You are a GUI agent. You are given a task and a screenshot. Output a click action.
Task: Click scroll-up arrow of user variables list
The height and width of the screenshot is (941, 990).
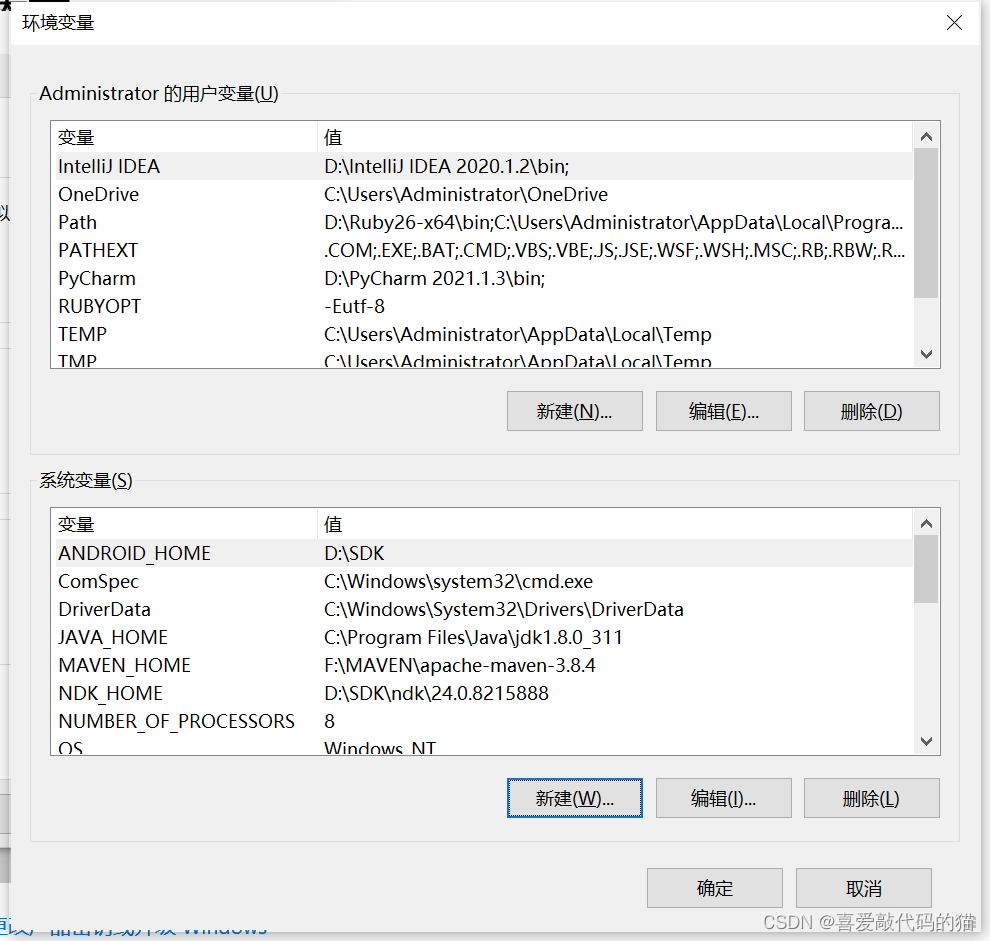(926, 136)
